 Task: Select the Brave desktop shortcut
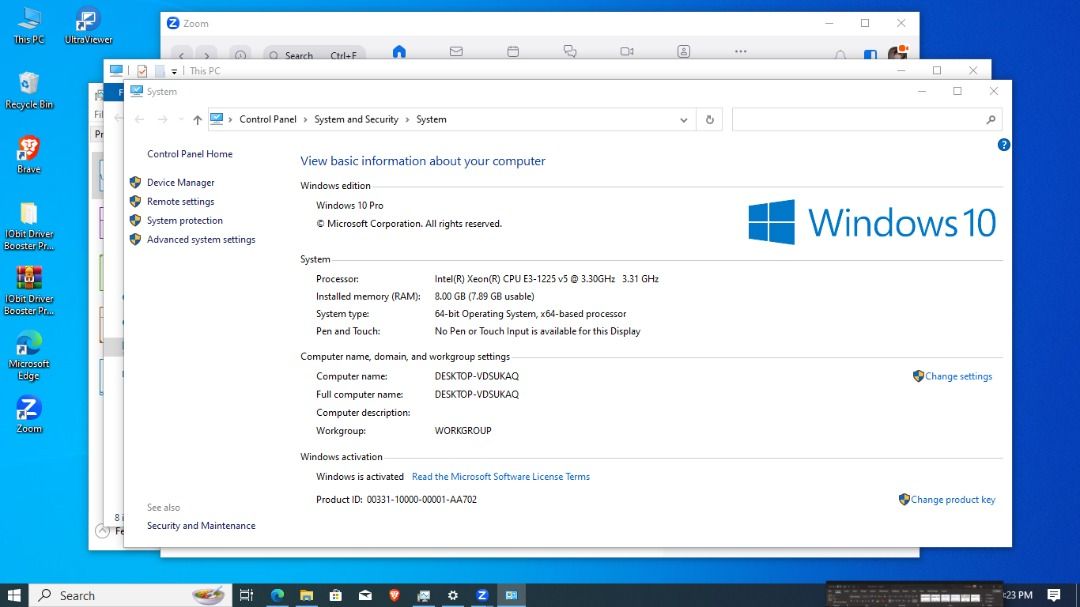[x=29, y=154]
